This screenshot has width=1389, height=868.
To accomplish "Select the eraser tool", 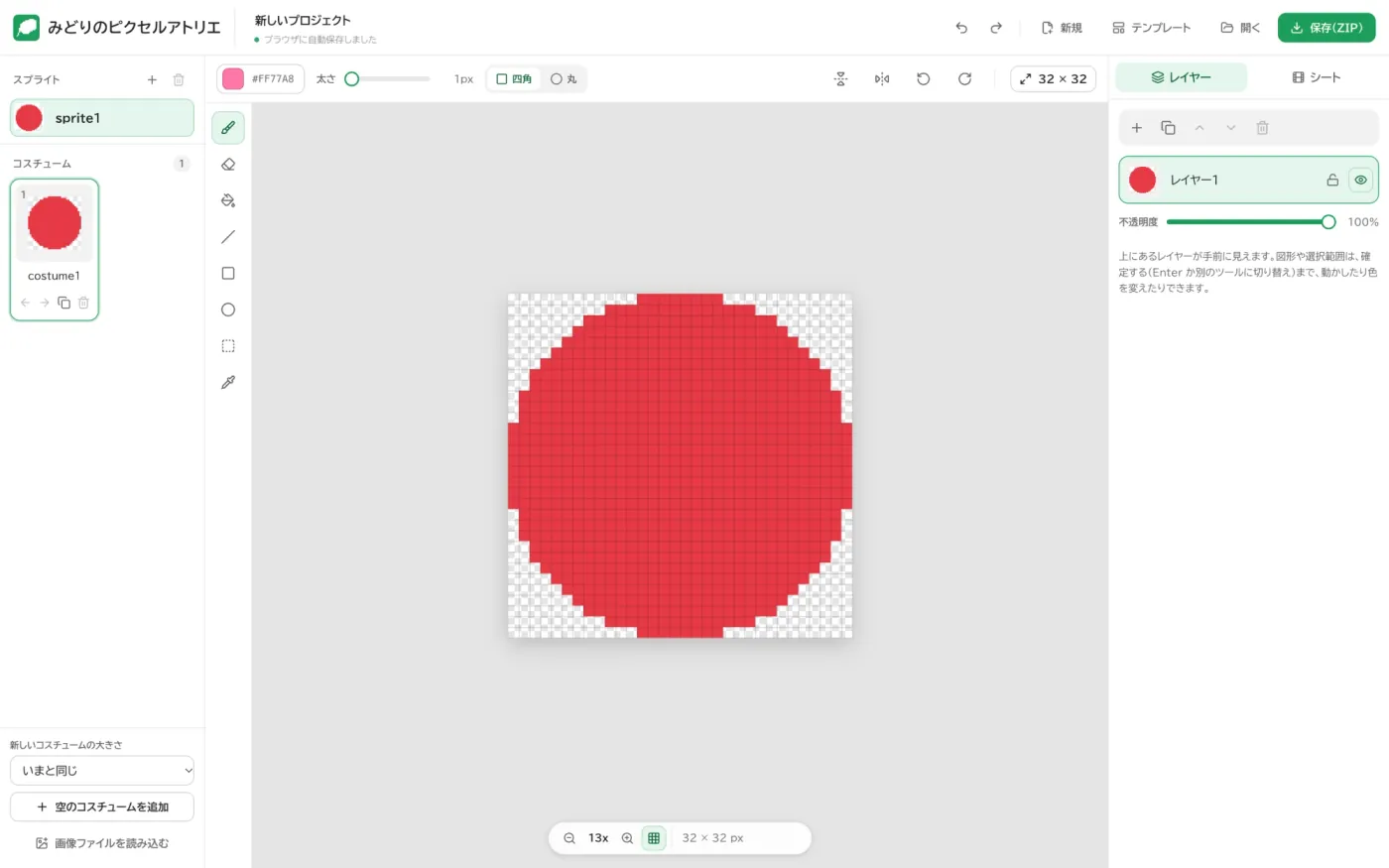I will [x=228, y=165].
